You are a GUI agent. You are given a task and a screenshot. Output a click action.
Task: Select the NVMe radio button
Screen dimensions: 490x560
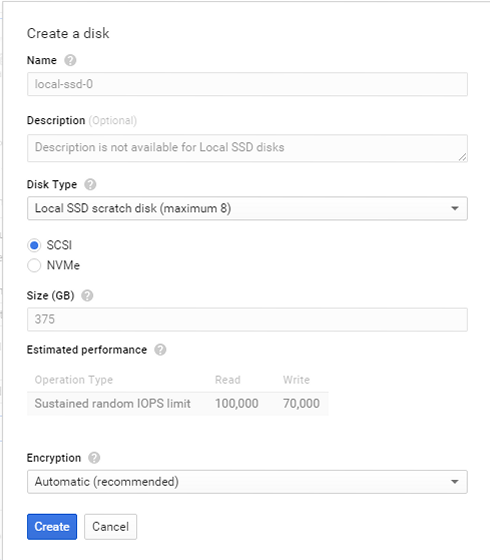point(34,265)
